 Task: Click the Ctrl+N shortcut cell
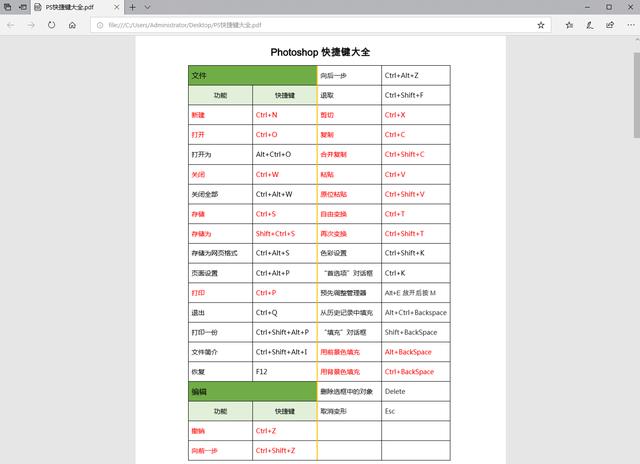click(284, 115)
